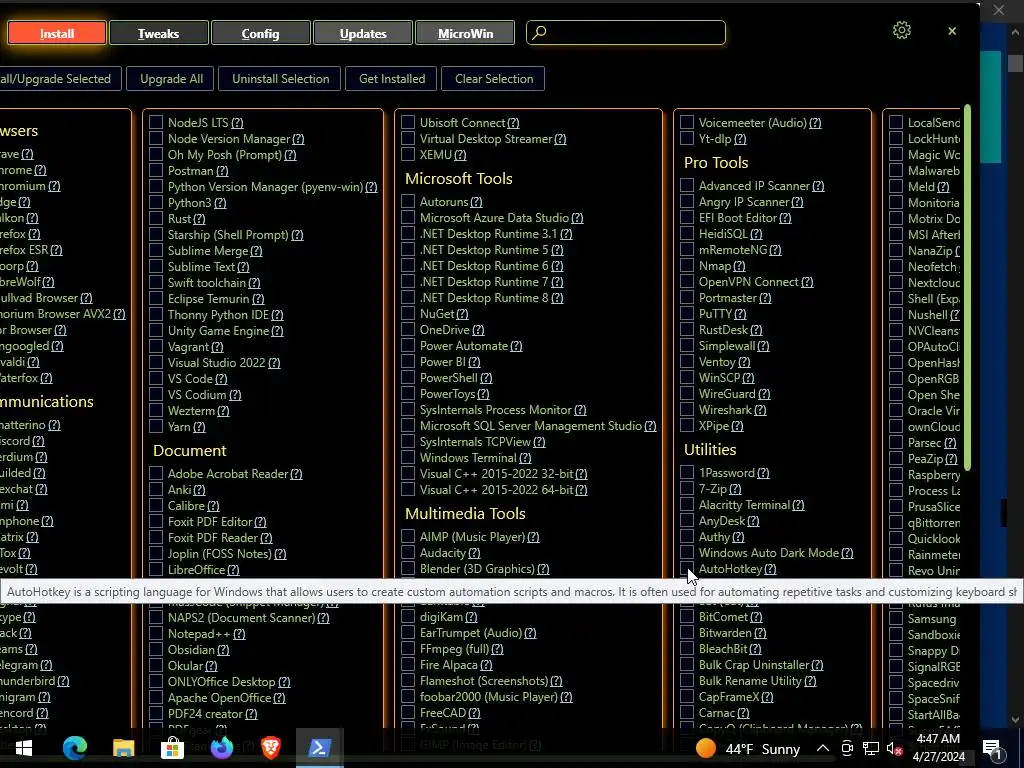Click the Microsoft Azure Data Studio label
This screenshot has width=1024, height=768.
coord(494,217)
